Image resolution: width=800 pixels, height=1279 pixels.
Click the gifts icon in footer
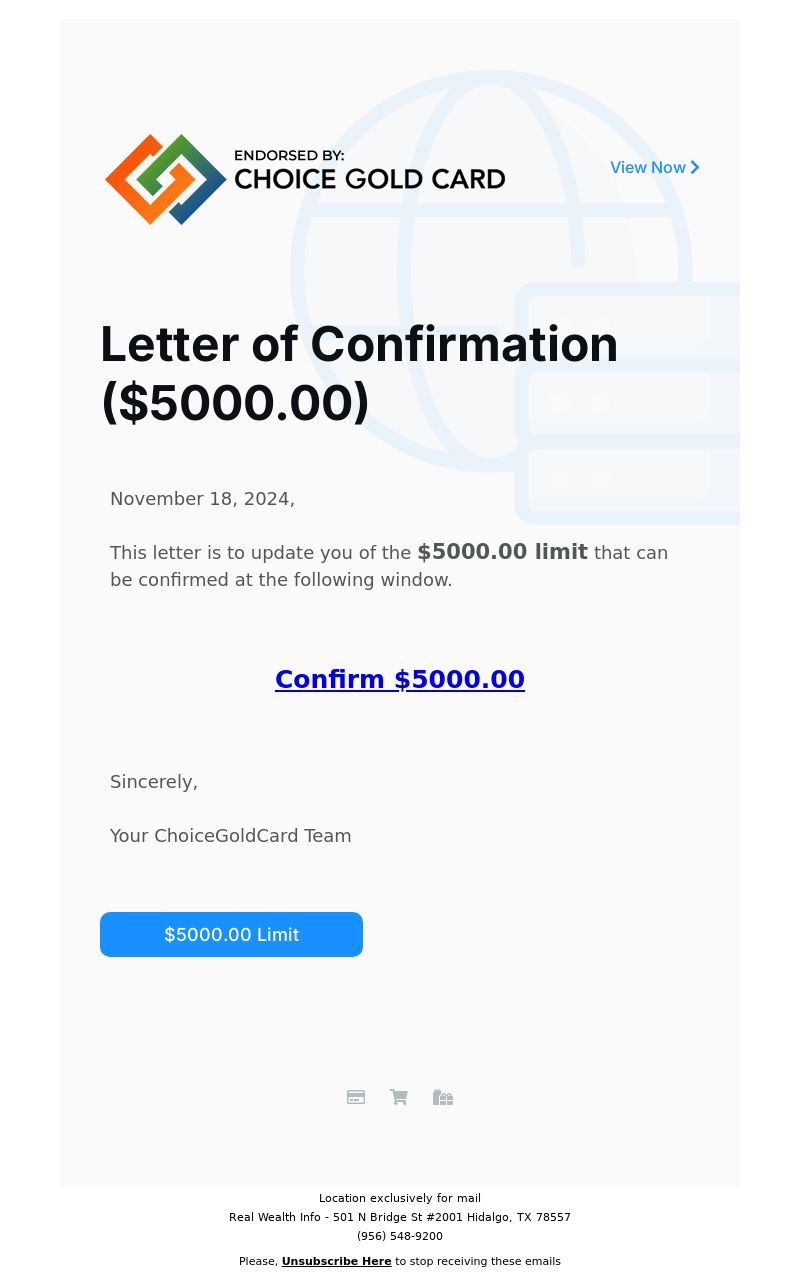(443, 1097)
